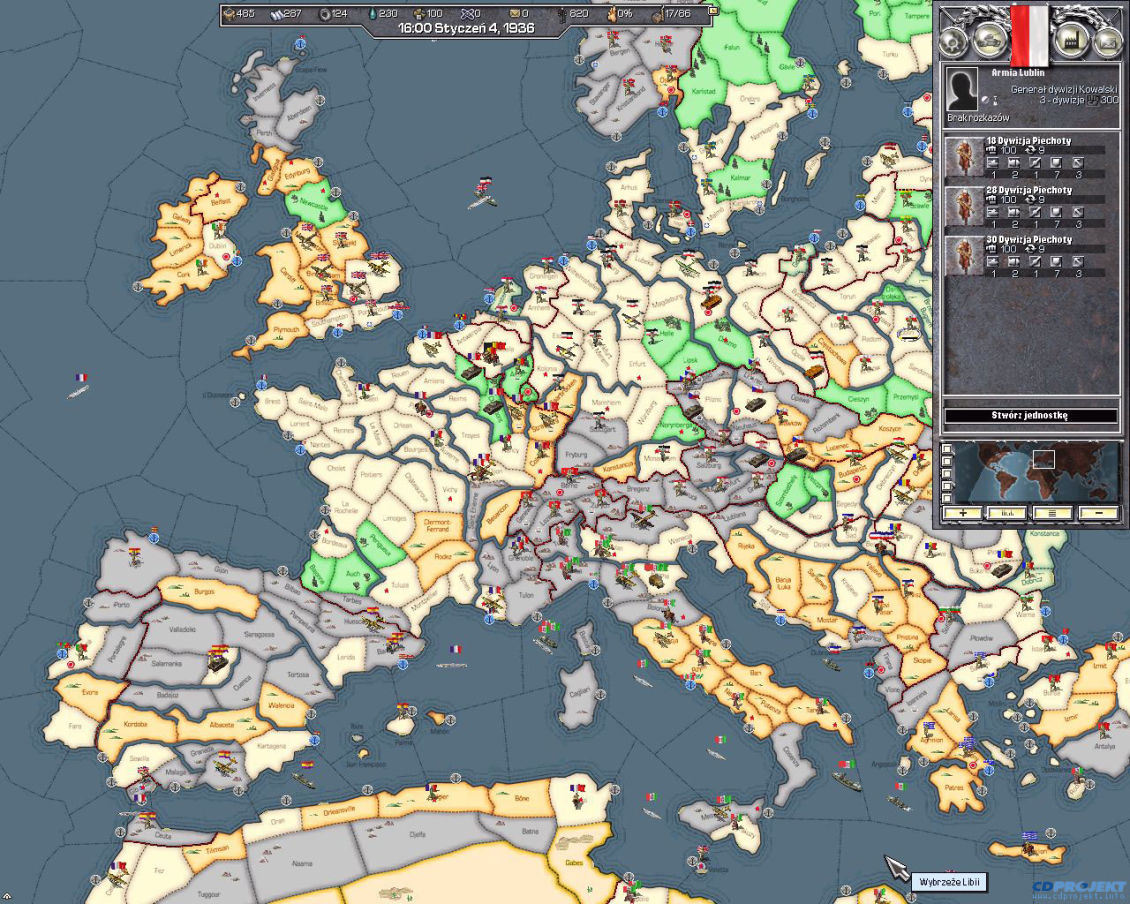Select the Djelfa province in Algeria
Screen dimensions: 1130x904
[x=417, y=835]
